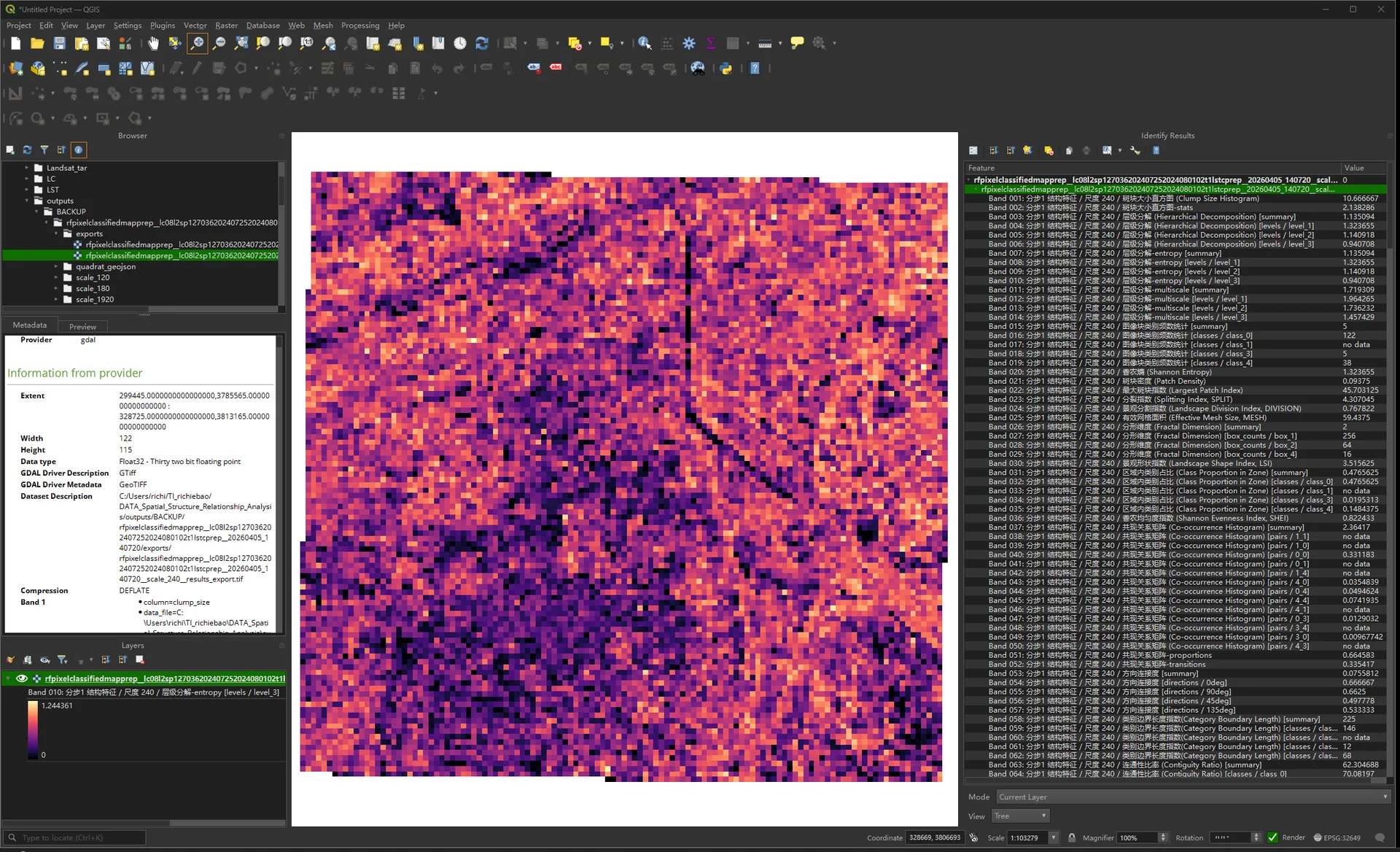Refresh the Browser panel

[x=27, y=150]
